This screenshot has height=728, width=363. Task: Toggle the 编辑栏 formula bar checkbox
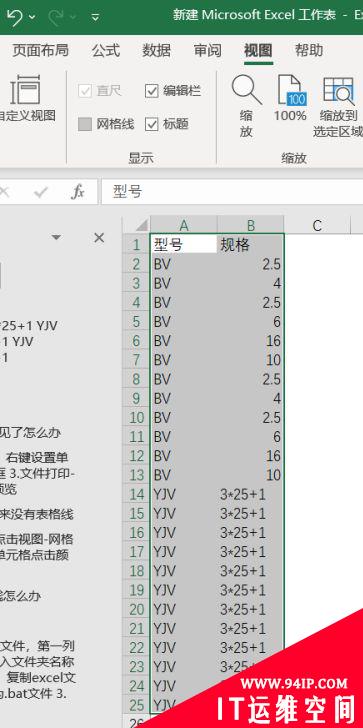[152, 91]
